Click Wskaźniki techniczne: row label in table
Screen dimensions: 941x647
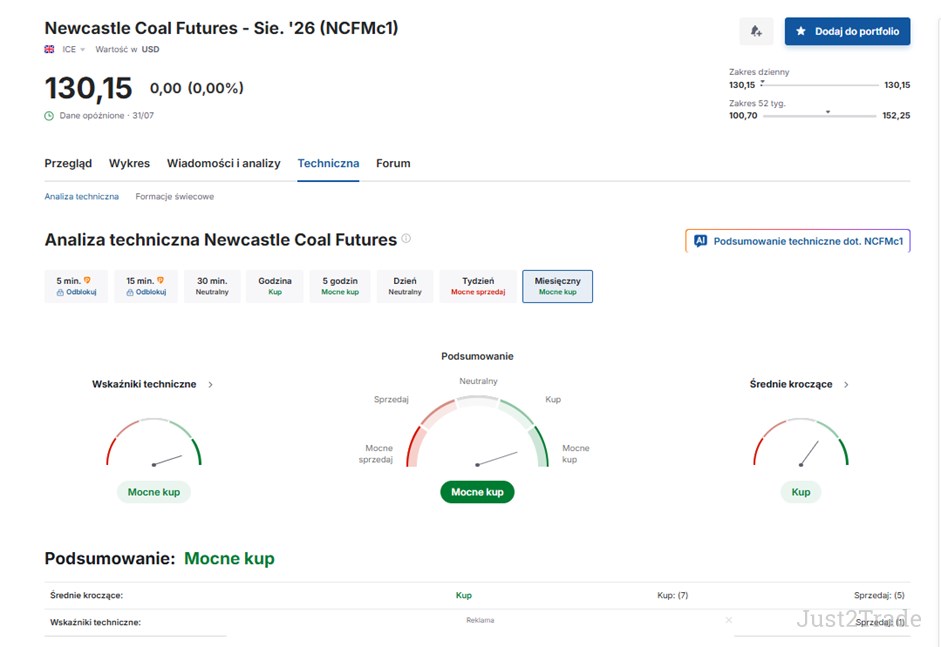pyautogui.click(x=95, y=622)
